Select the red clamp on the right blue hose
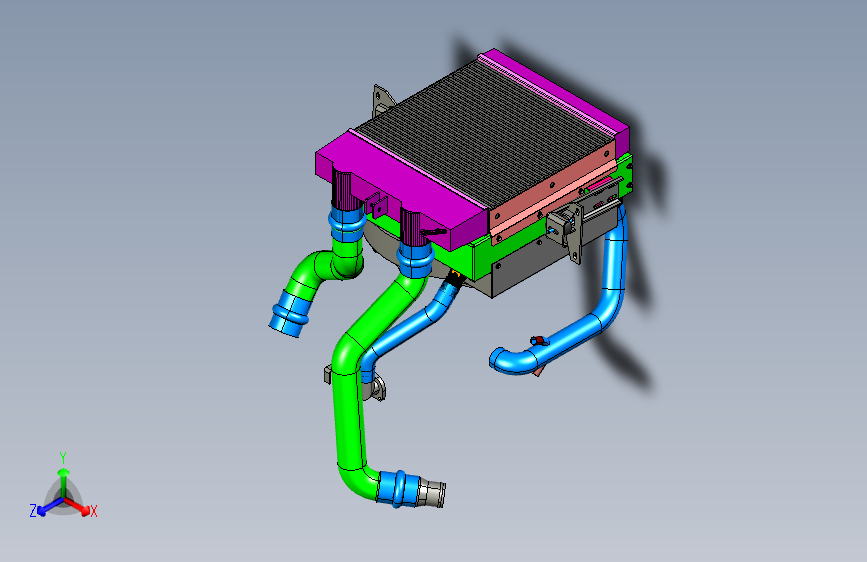 pyautogui.click(x=537, y=341)
